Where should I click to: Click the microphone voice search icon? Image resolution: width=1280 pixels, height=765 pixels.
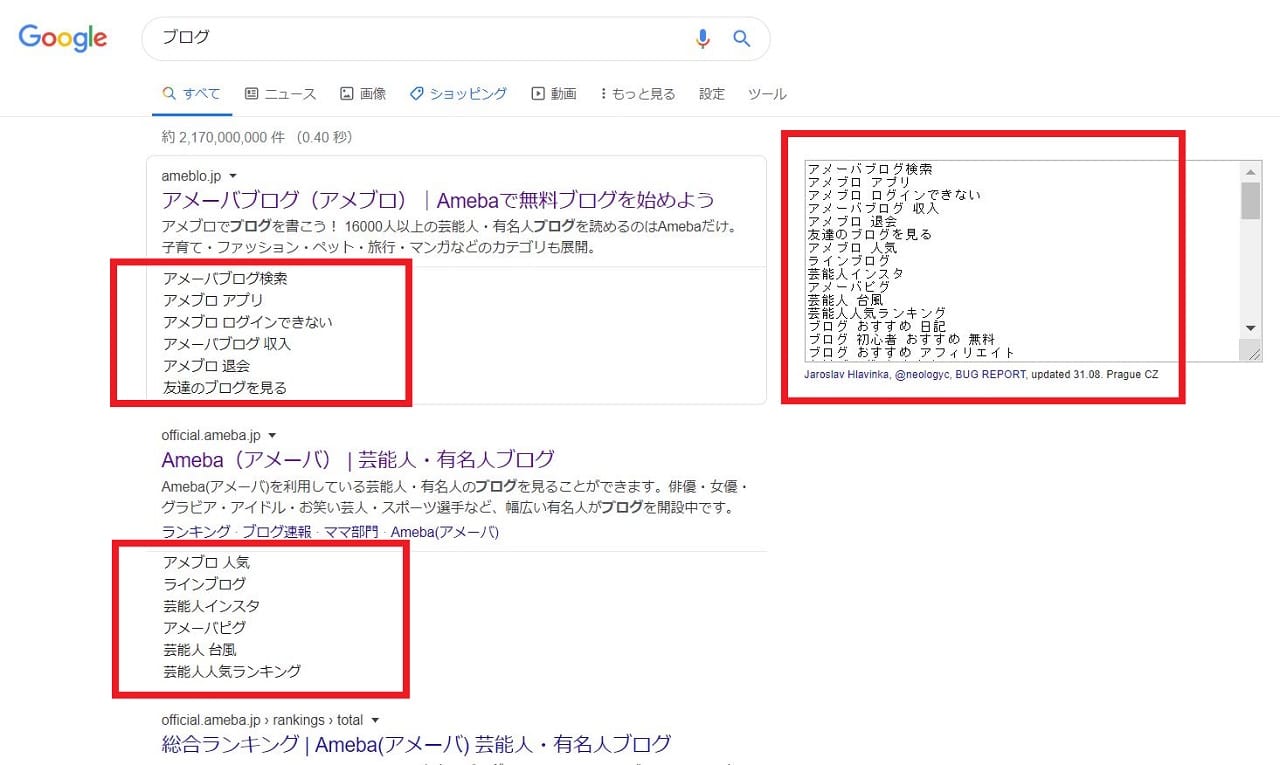point(703,38)
